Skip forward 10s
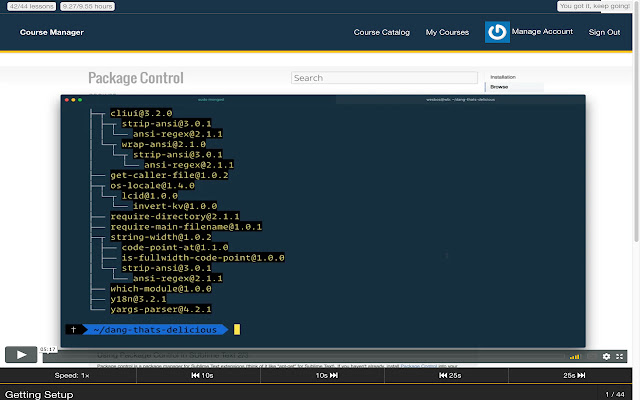Viewport: 640px width, 400px height. pos(327,376)
